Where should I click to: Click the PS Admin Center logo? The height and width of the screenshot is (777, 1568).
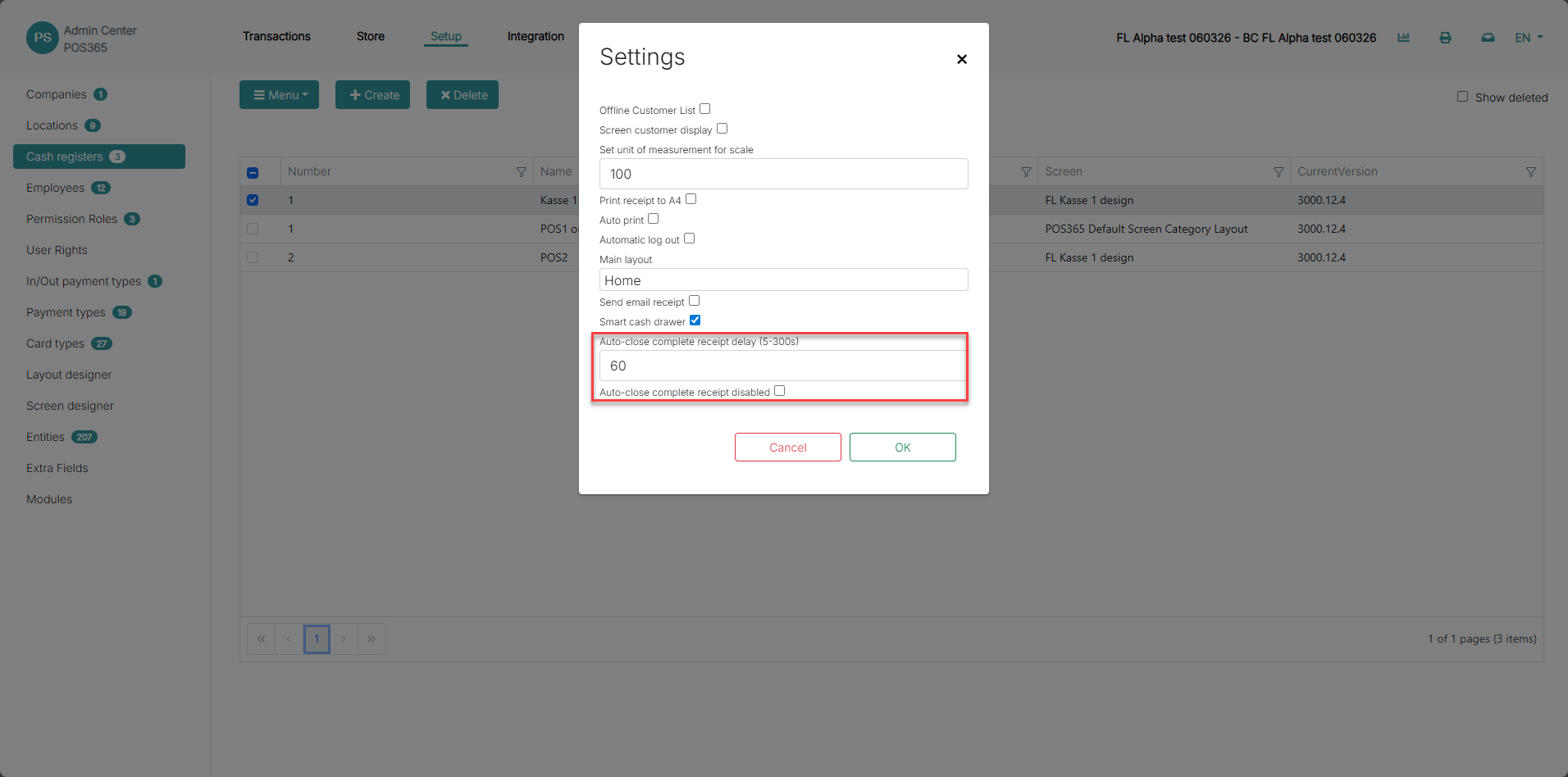[x=43, y=38]
